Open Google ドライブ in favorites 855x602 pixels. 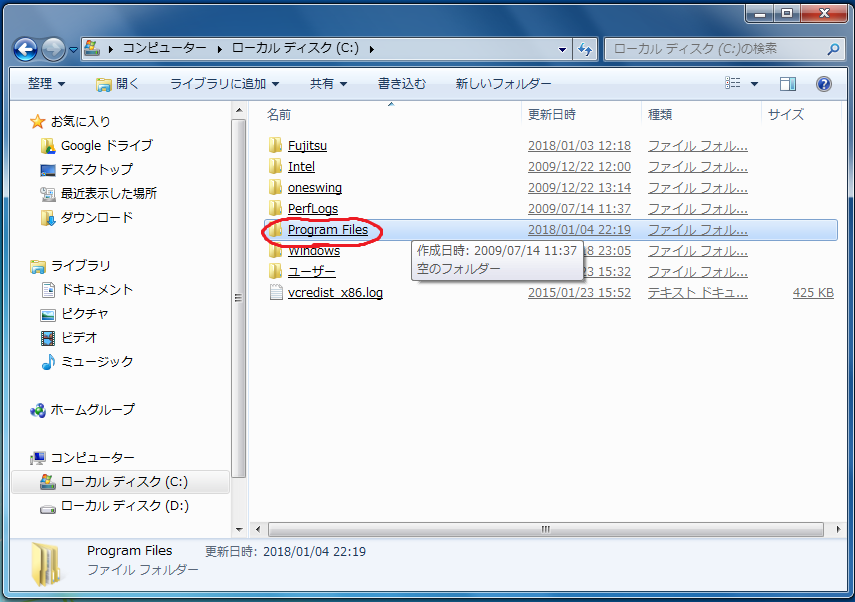106,146
